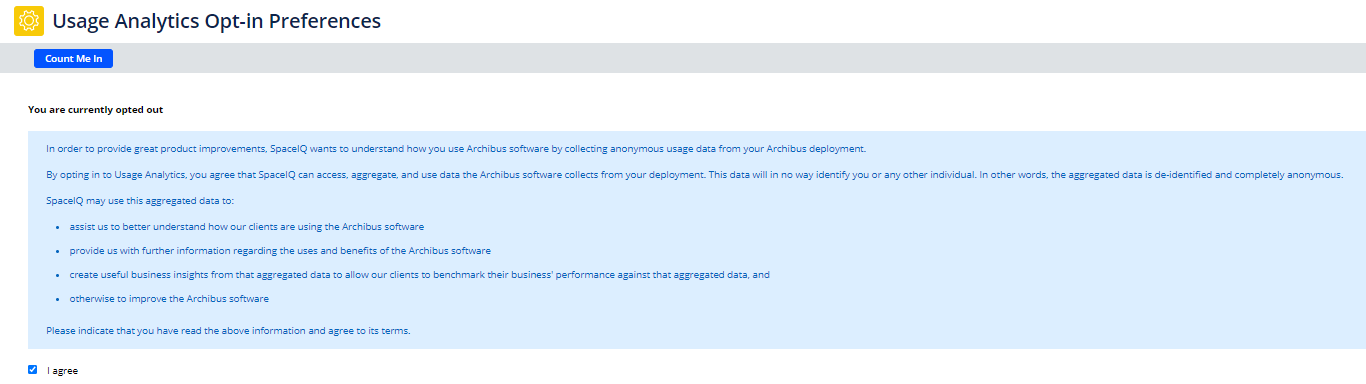
Task: Click the bullet dot before 'otherwise to improve'
Action: (x=59, y=300)
